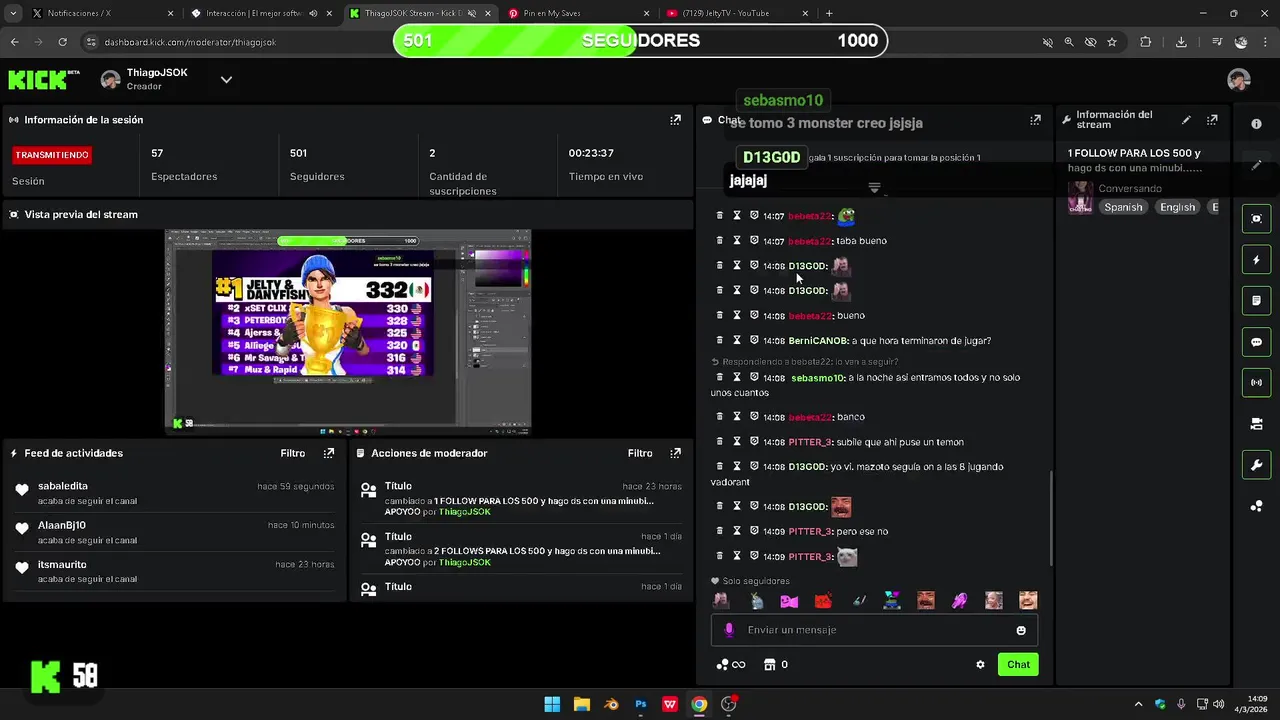Pop out the Feed de actividades panel
This screenshot has height=720, width=1280.
pos(328,453)
